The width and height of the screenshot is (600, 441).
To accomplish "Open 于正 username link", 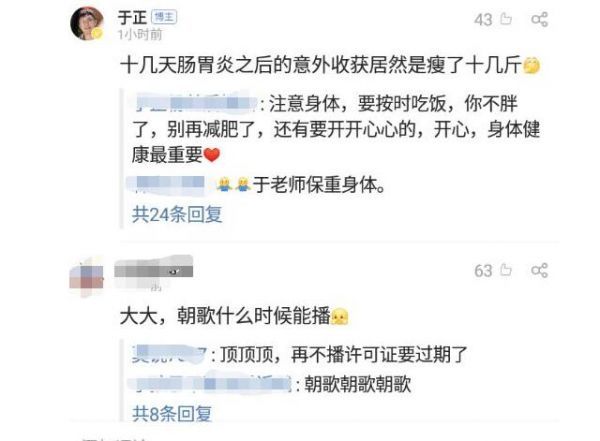I will coord(132,17).
